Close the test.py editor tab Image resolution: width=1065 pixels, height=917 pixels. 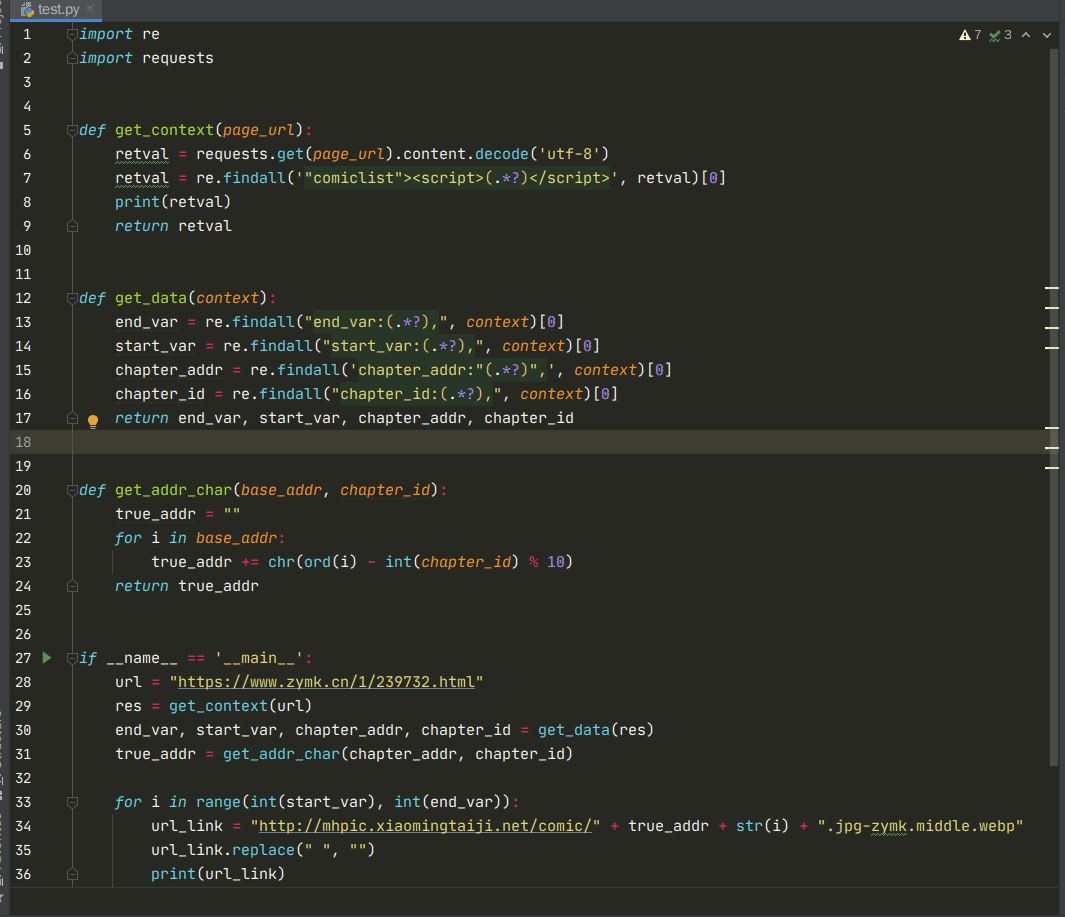[91, 9]
